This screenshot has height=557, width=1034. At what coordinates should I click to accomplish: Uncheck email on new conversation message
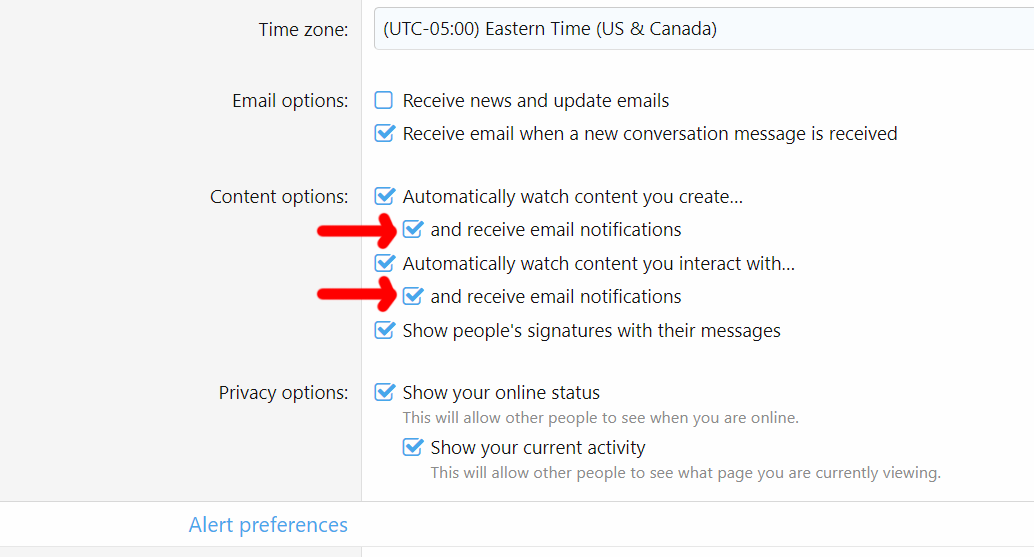[x=384, y=133]
